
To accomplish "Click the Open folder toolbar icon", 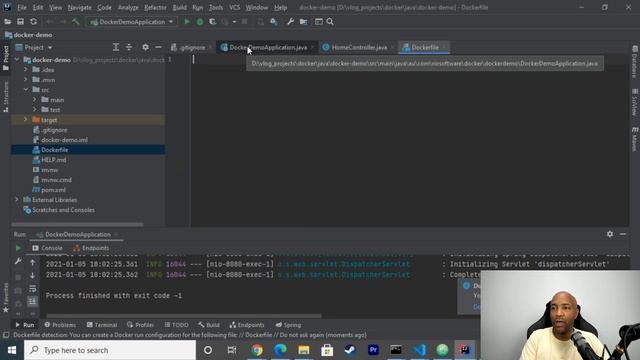I will [x=7, y=22].
